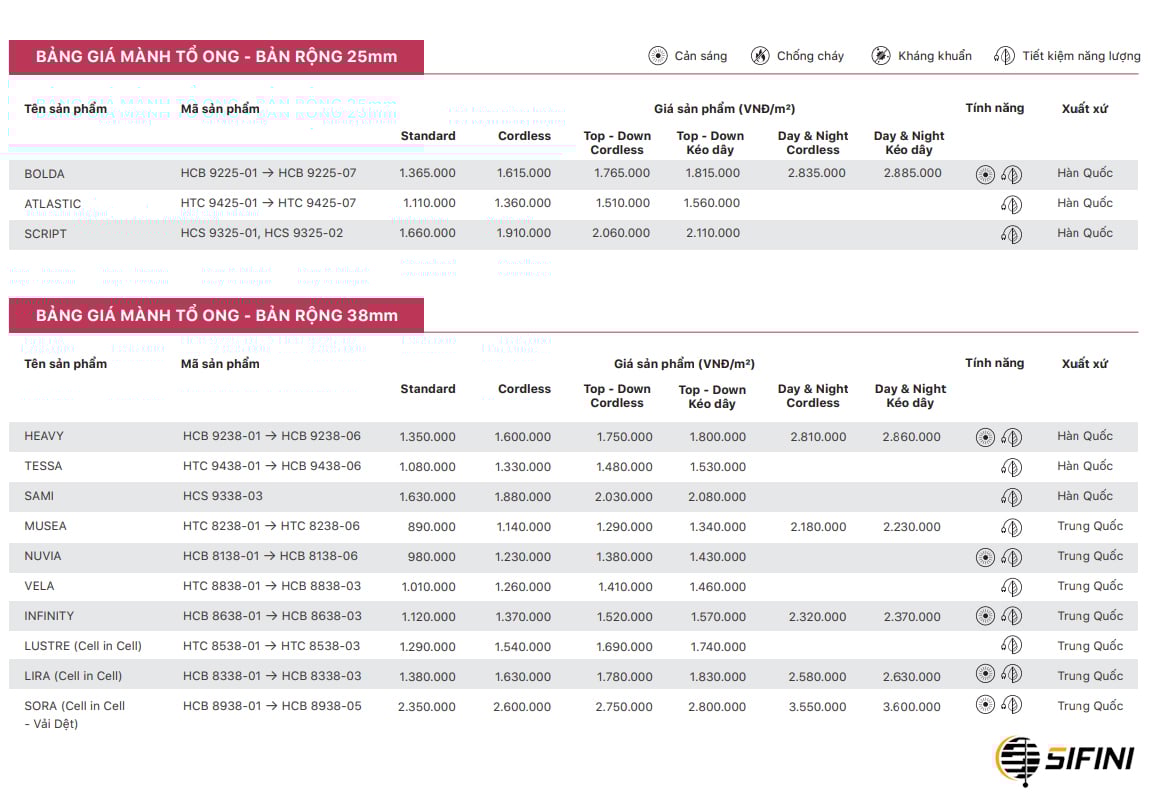1150x800 pixels.
Task: Click the HEAVY product name
Action: (44, 436)
